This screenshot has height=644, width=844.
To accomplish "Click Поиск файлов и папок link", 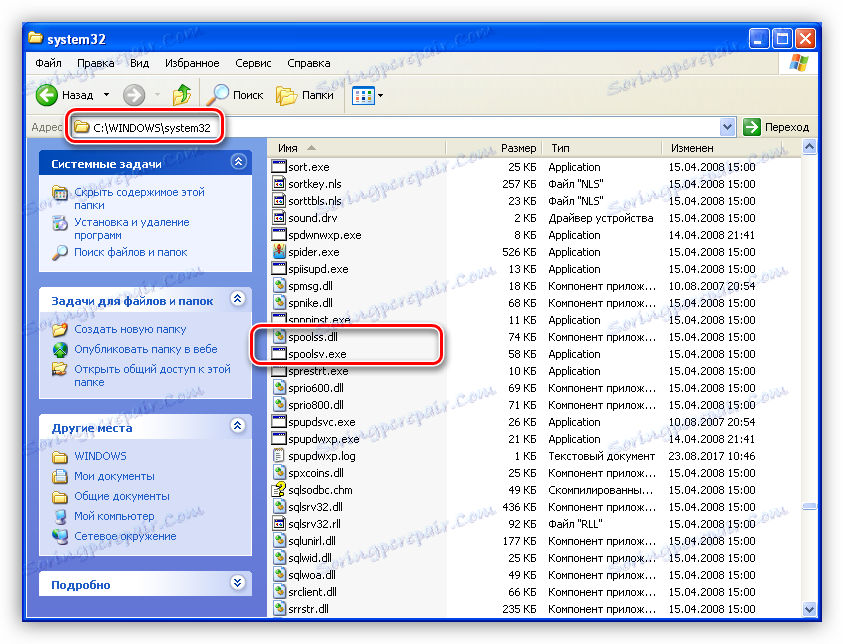I will point(131,252).
